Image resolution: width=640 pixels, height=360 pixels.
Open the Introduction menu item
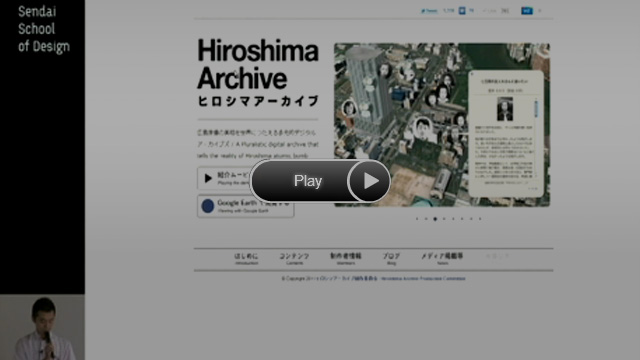tap(247, 259)
